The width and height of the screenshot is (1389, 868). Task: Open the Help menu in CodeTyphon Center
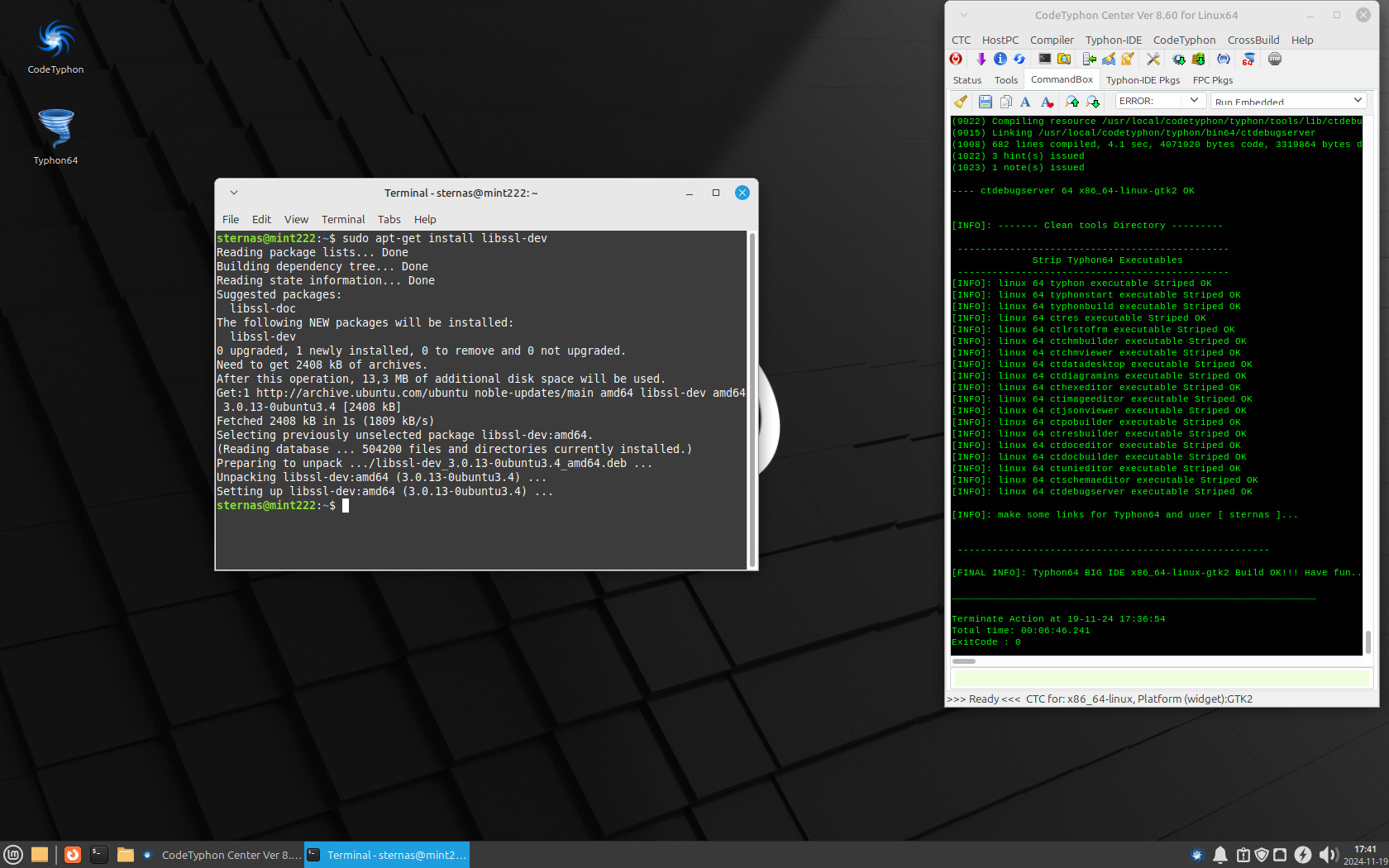1302,40
